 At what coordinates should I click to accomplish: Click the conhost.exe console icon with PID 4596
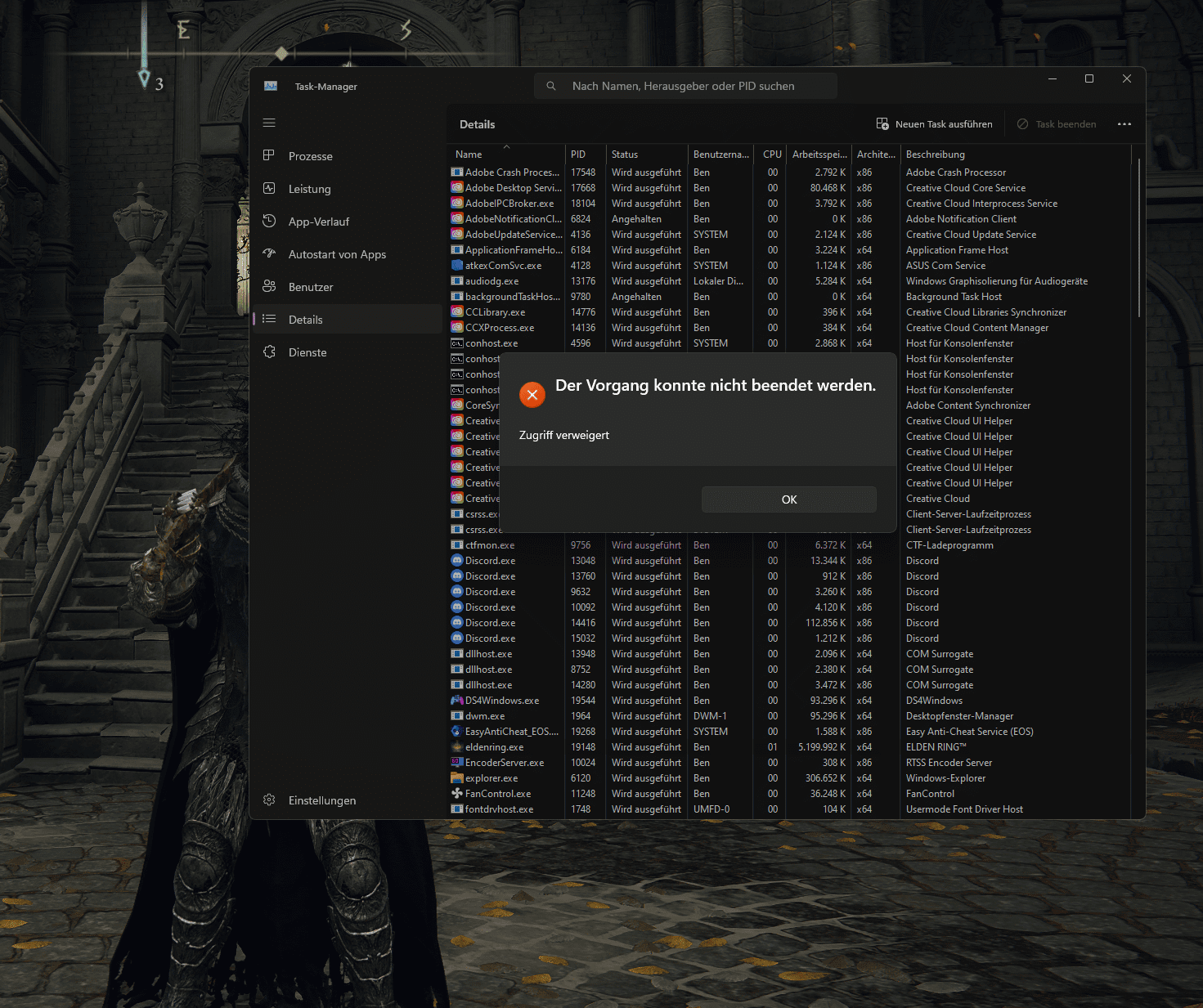coord(457,343)
